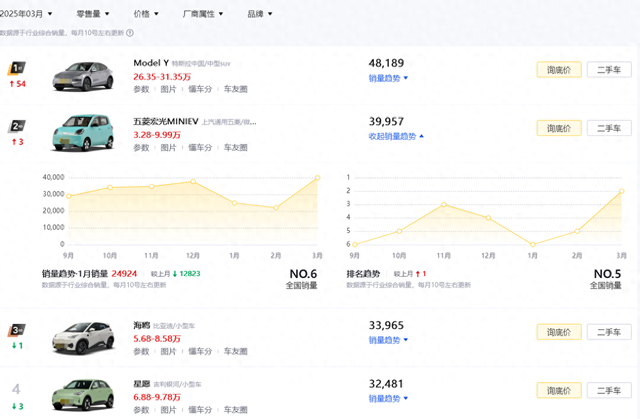The height and width of the screenshot is (419, 640).
Task: Open 图片 for Model Y
Action: (x=168, y=89)
